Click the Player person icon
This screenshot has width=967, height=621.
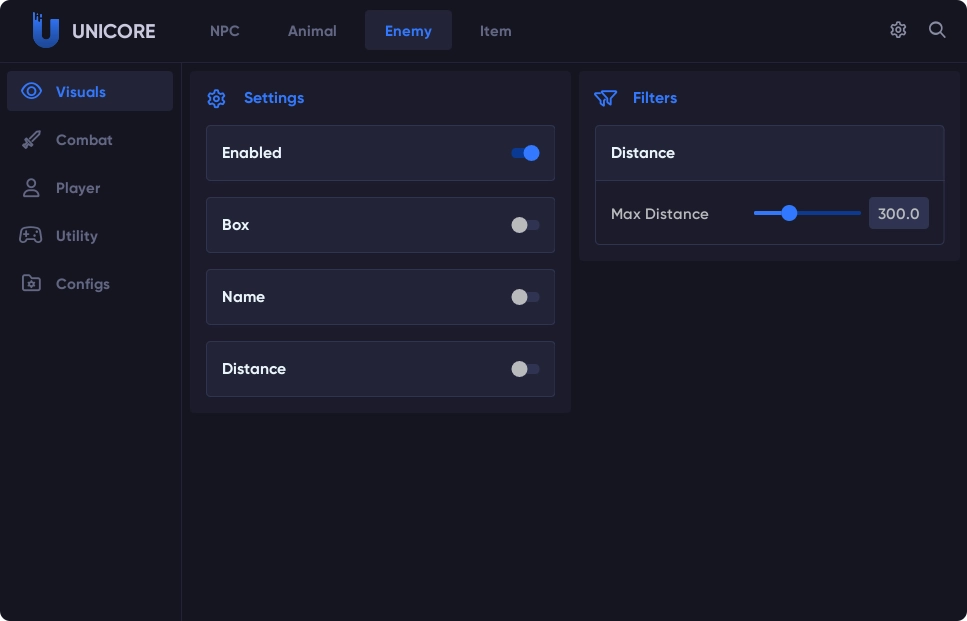[32, 188]
